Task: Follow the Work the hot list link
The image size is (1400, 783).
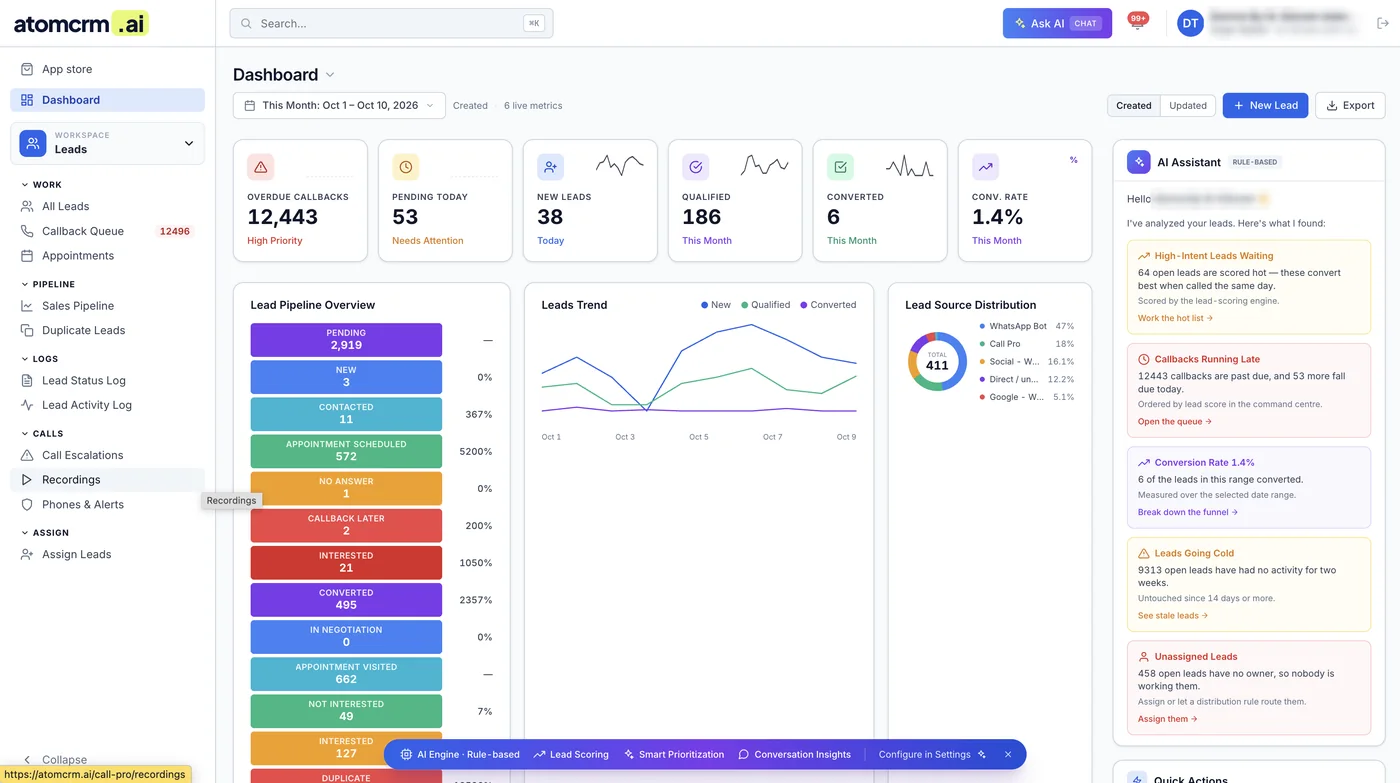Action: point(1175,318)
